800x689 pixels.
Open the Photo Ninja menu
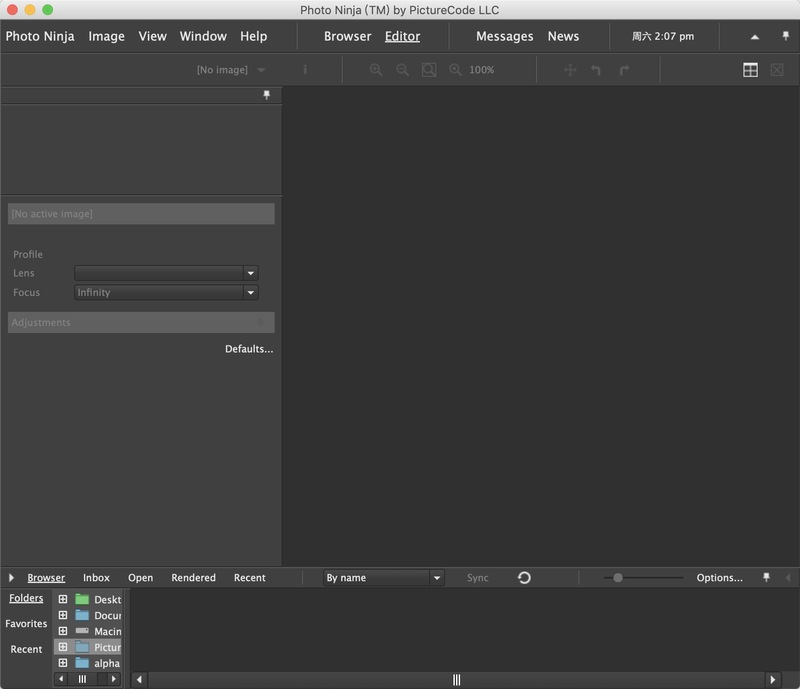(x=40, y=36)
